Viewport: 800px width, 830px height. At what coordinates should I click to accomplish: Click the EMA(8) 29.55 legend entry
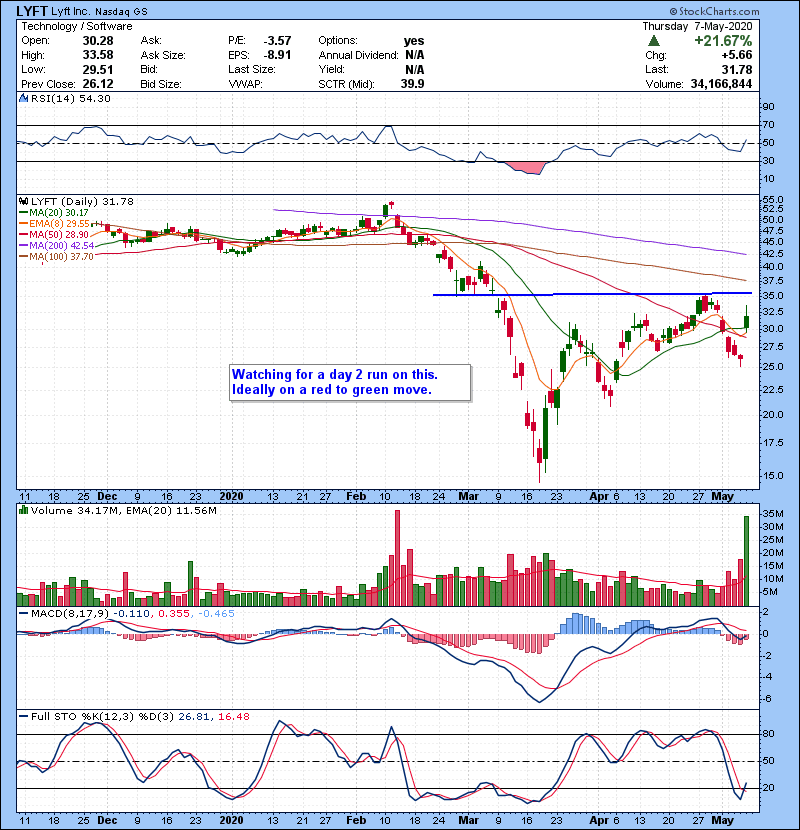pyautogui.click(x=55, y=223)
